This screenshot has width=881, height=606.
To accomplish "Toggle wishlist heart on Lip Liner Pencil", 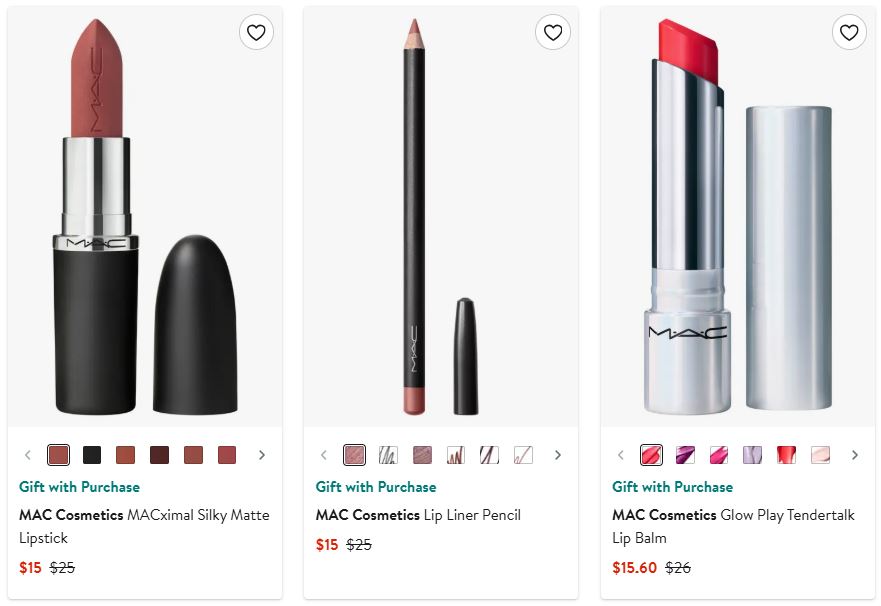I will [x=553, y=33].
